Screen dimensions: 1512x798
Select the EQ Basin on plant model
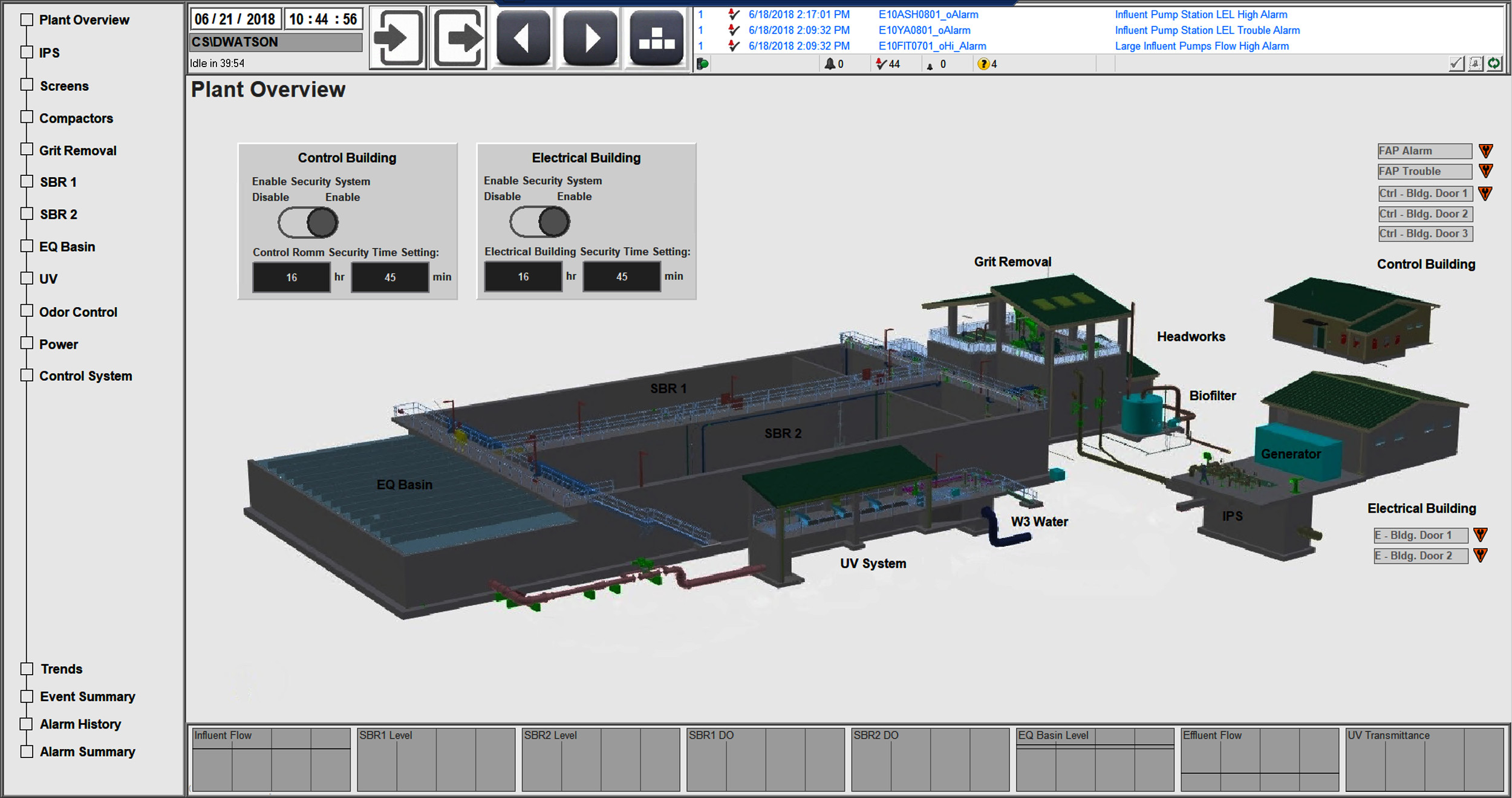point(404,485)
